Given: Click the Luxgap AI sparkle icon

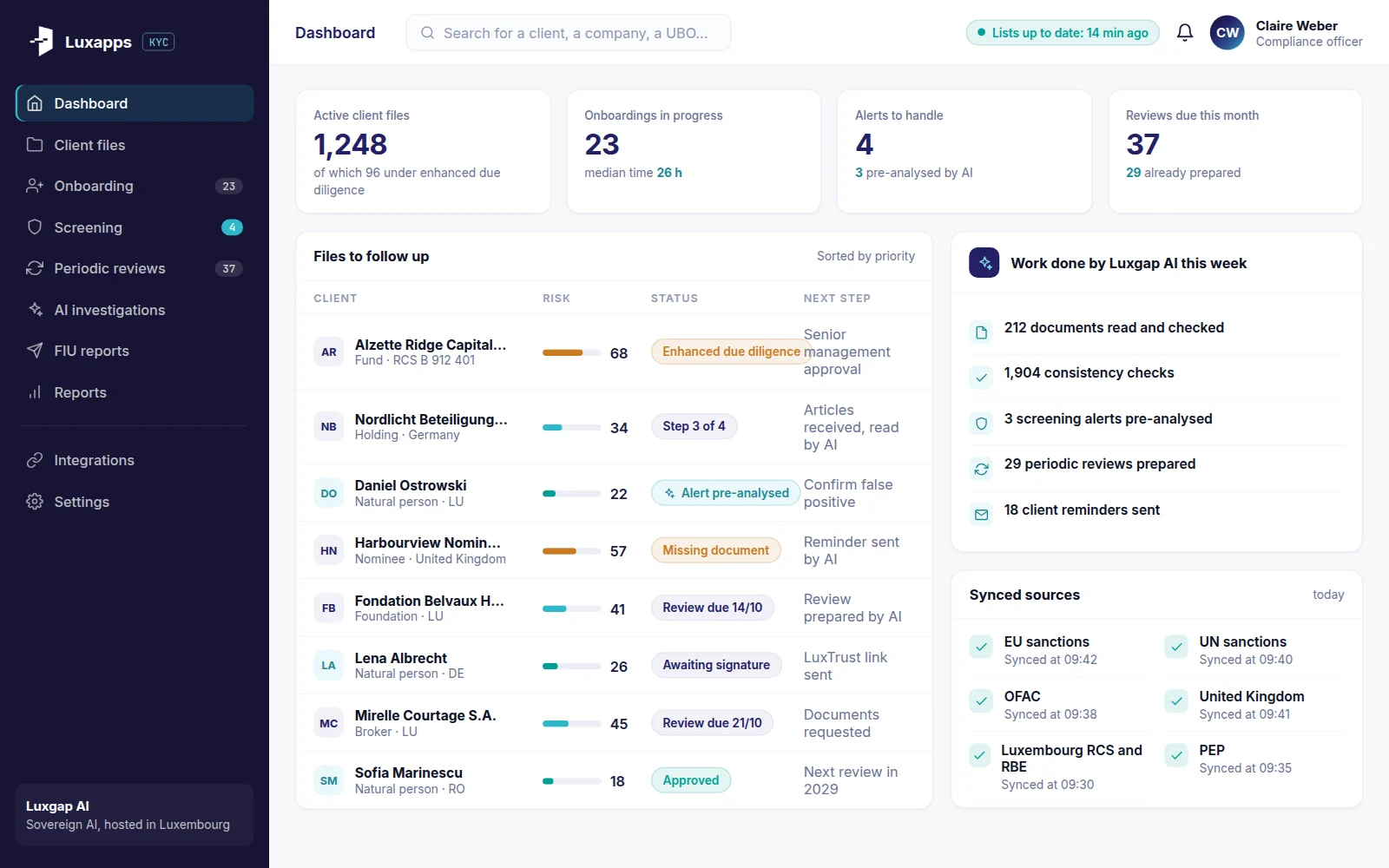Looking at the screenshot, I should coord(984,263).
